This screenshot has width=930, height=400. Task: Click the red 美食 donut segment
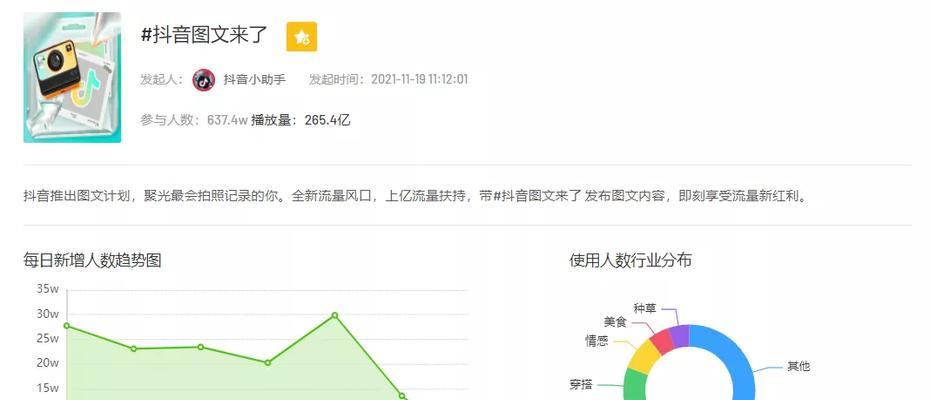[x=662, y=343]
